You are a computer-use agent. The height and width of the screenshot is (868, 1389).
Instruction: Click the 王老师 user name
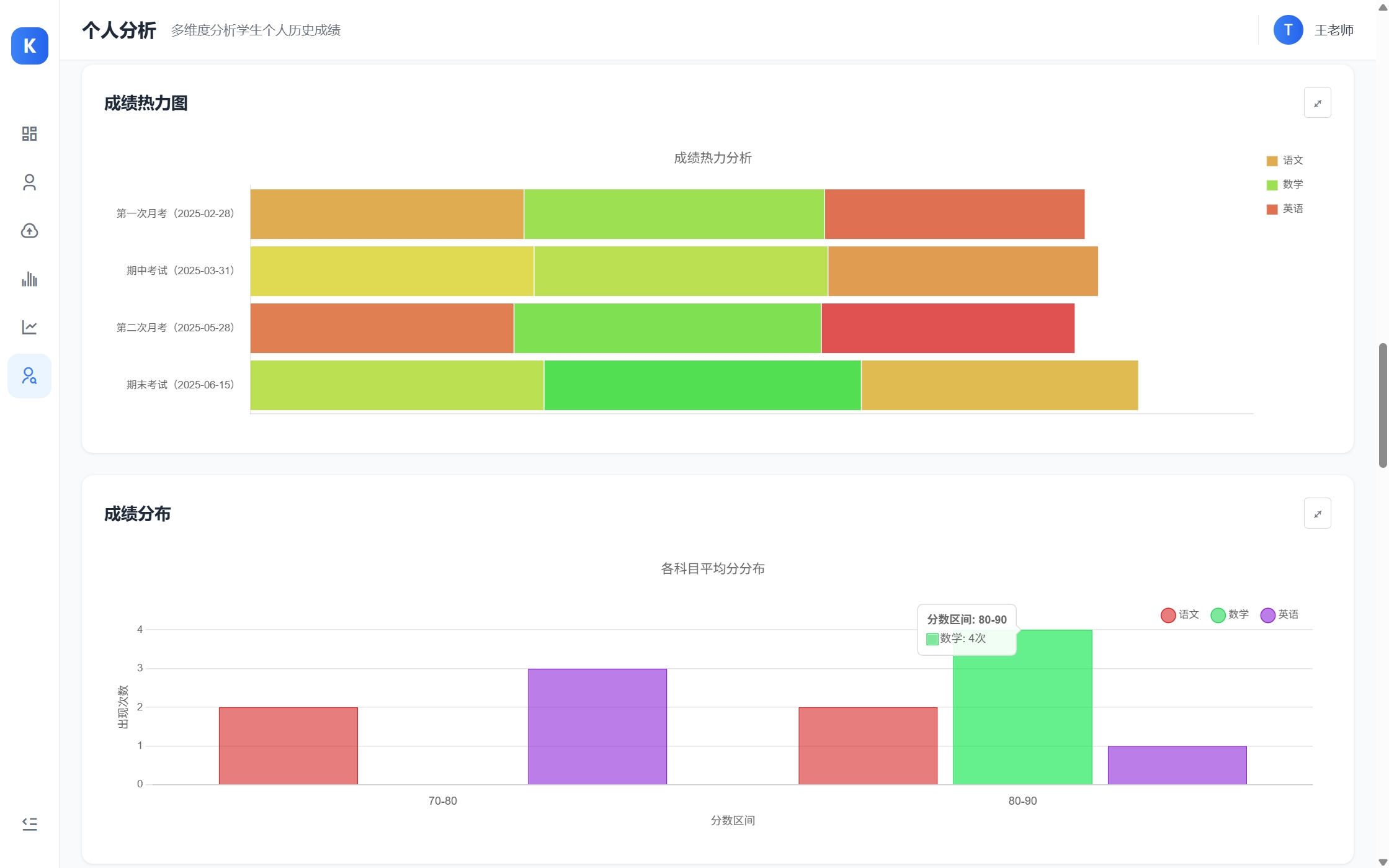[x=1334, y=30]
